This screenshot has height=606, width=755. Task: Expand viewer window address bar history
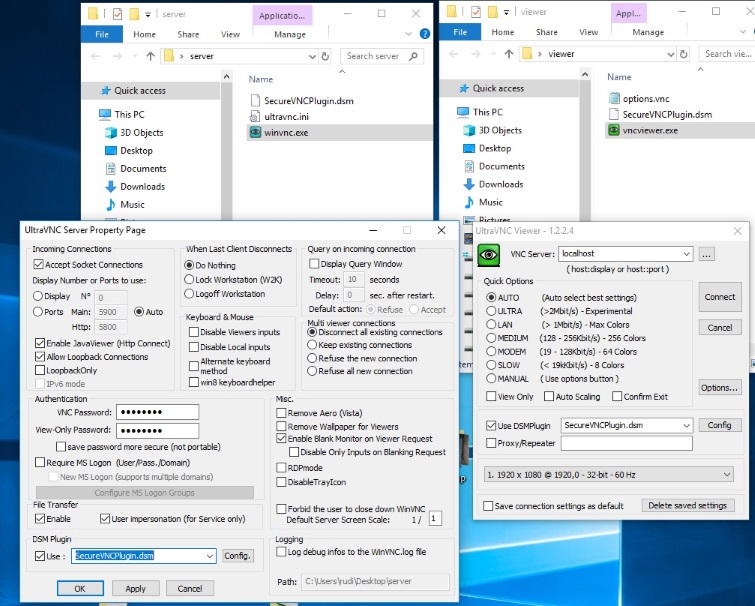670,54
